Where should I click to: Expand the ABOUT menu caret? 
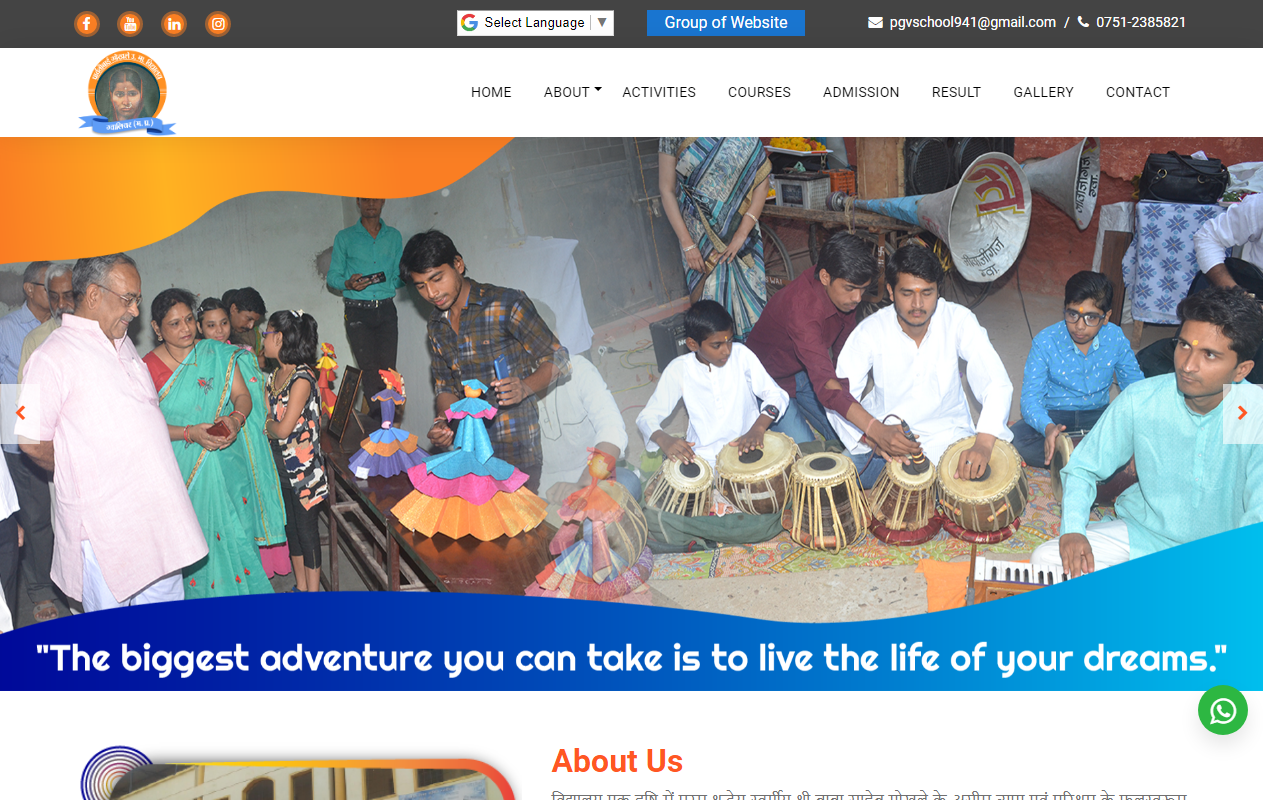[598, 89]
